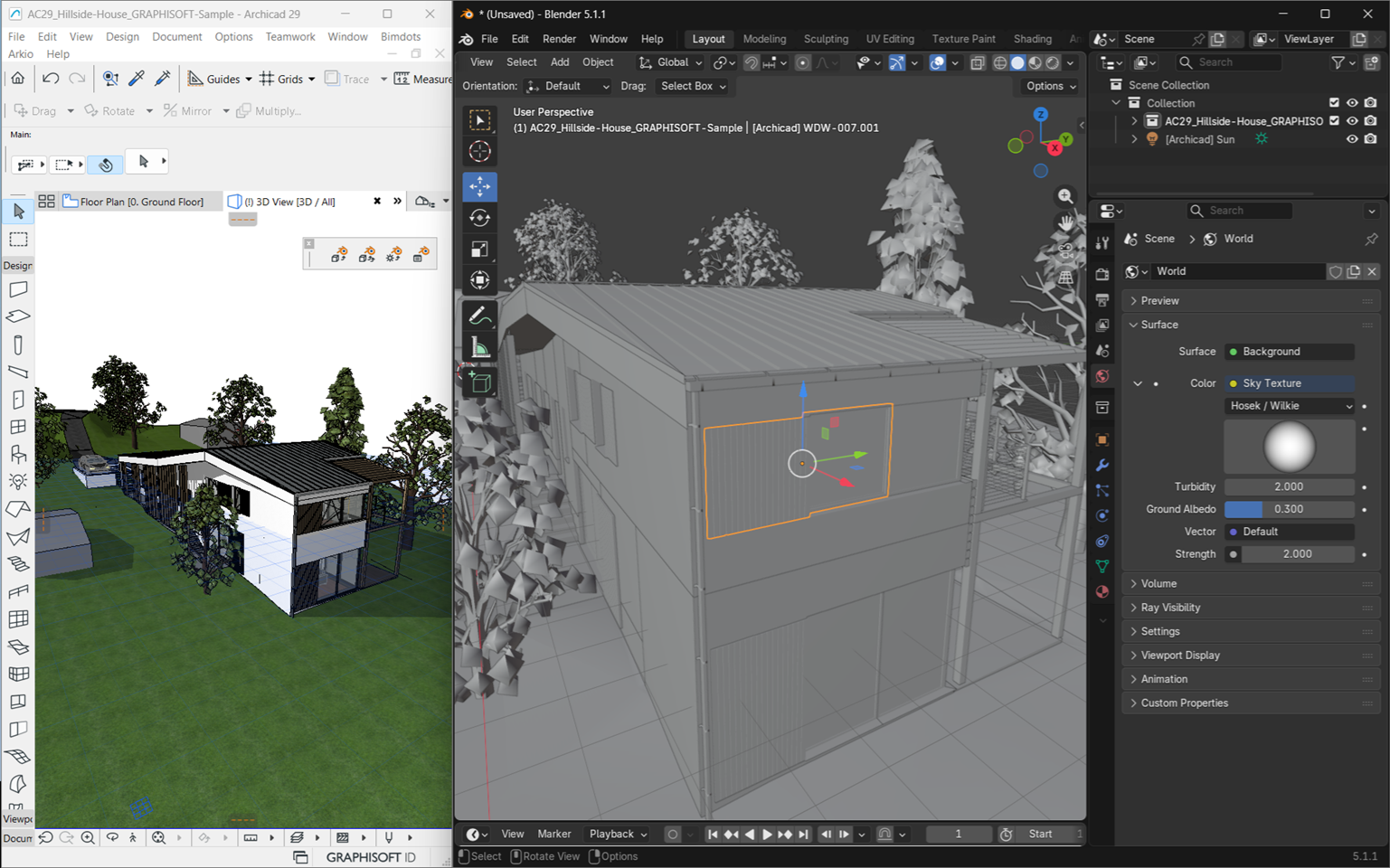The height and width of the screenshot is (868, 1390).
Task: Select the Transform tool in Blender toolbar
Action: [480, 280]
